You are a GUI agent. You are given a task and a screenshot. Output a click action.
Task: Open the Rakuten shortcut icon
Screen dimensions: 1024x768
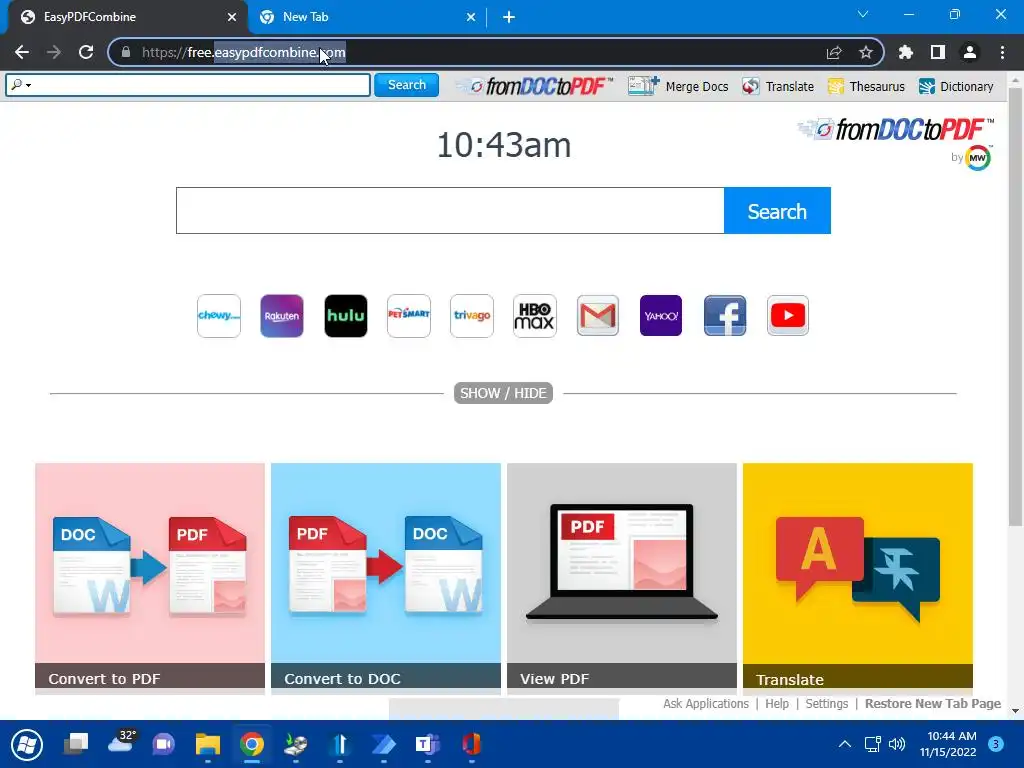click(x=281, y=316)
